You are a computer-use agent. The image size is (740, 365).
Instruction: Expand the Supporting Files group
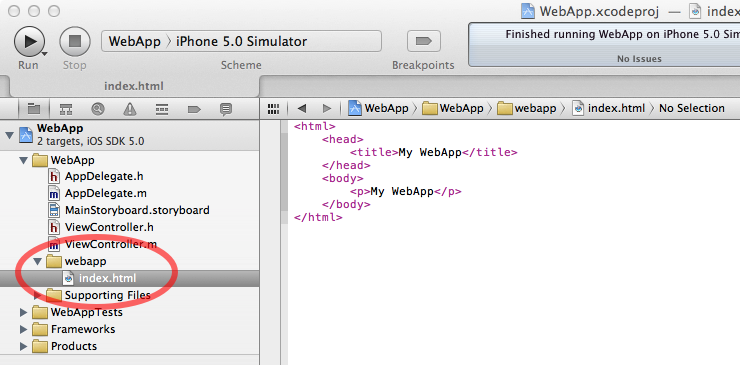(x=38, y=296)
